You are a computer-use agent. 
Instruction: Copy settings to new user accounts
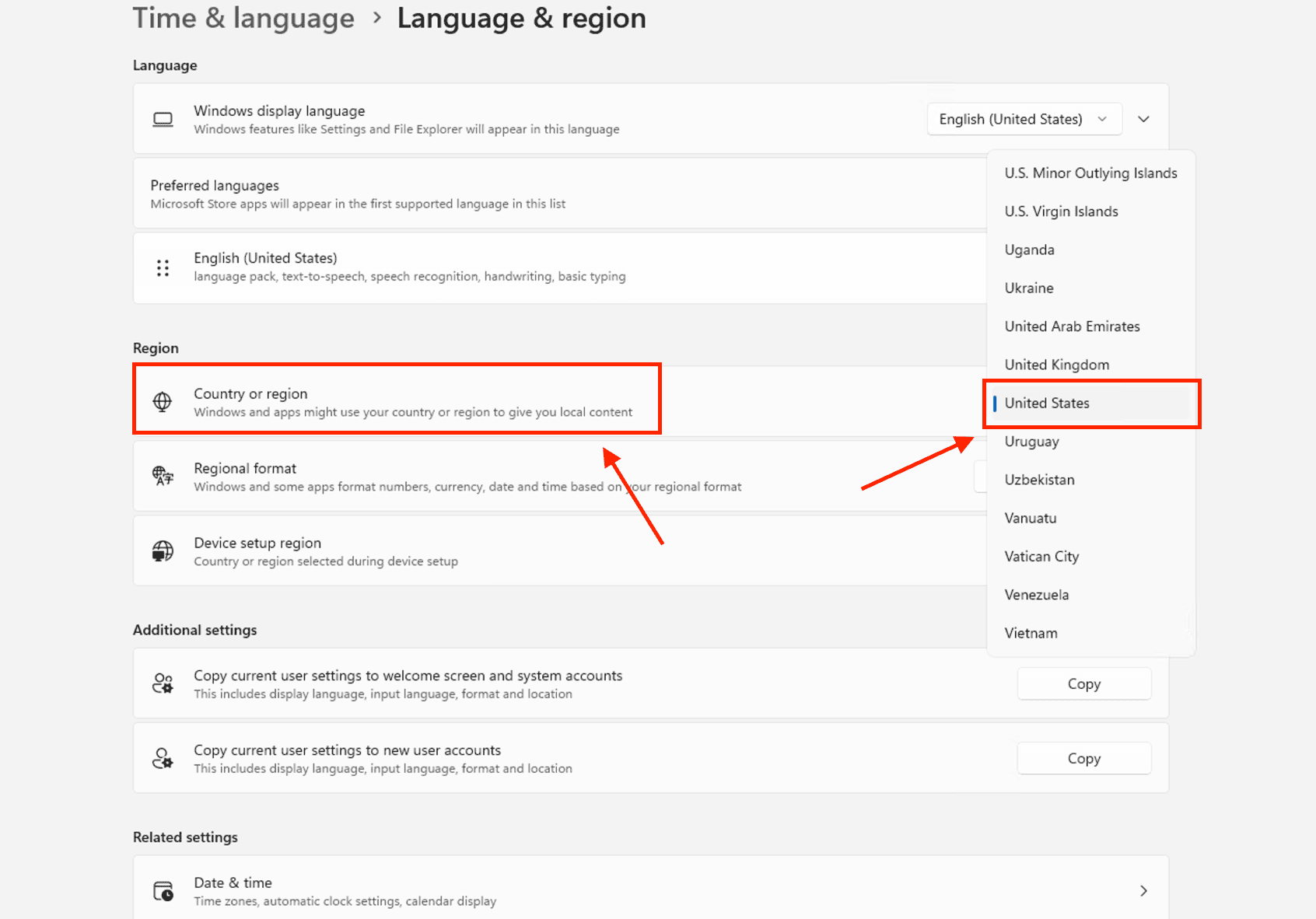[x=1083, y=759]
